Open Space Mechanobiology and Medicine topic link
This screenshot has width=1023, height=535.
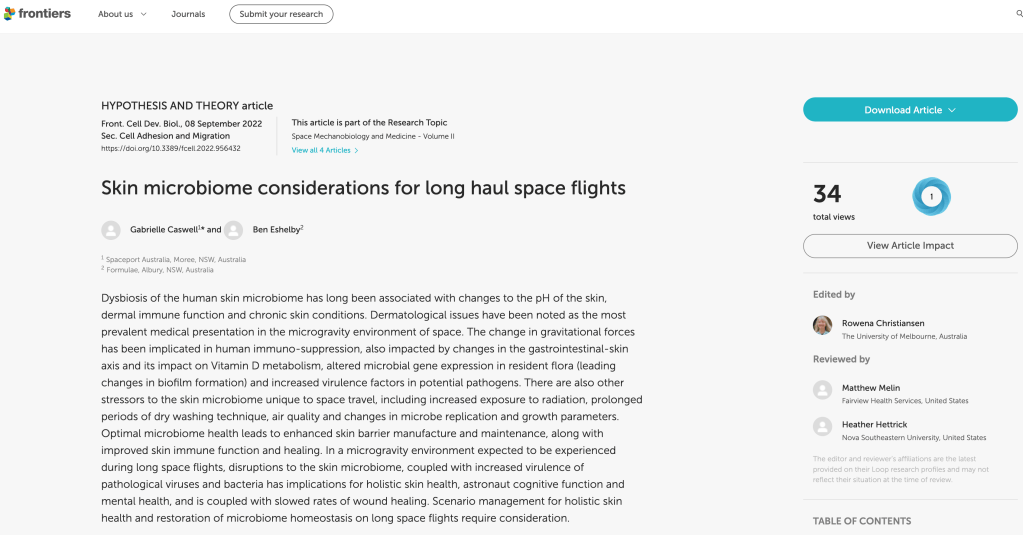(x=372, y=136)
